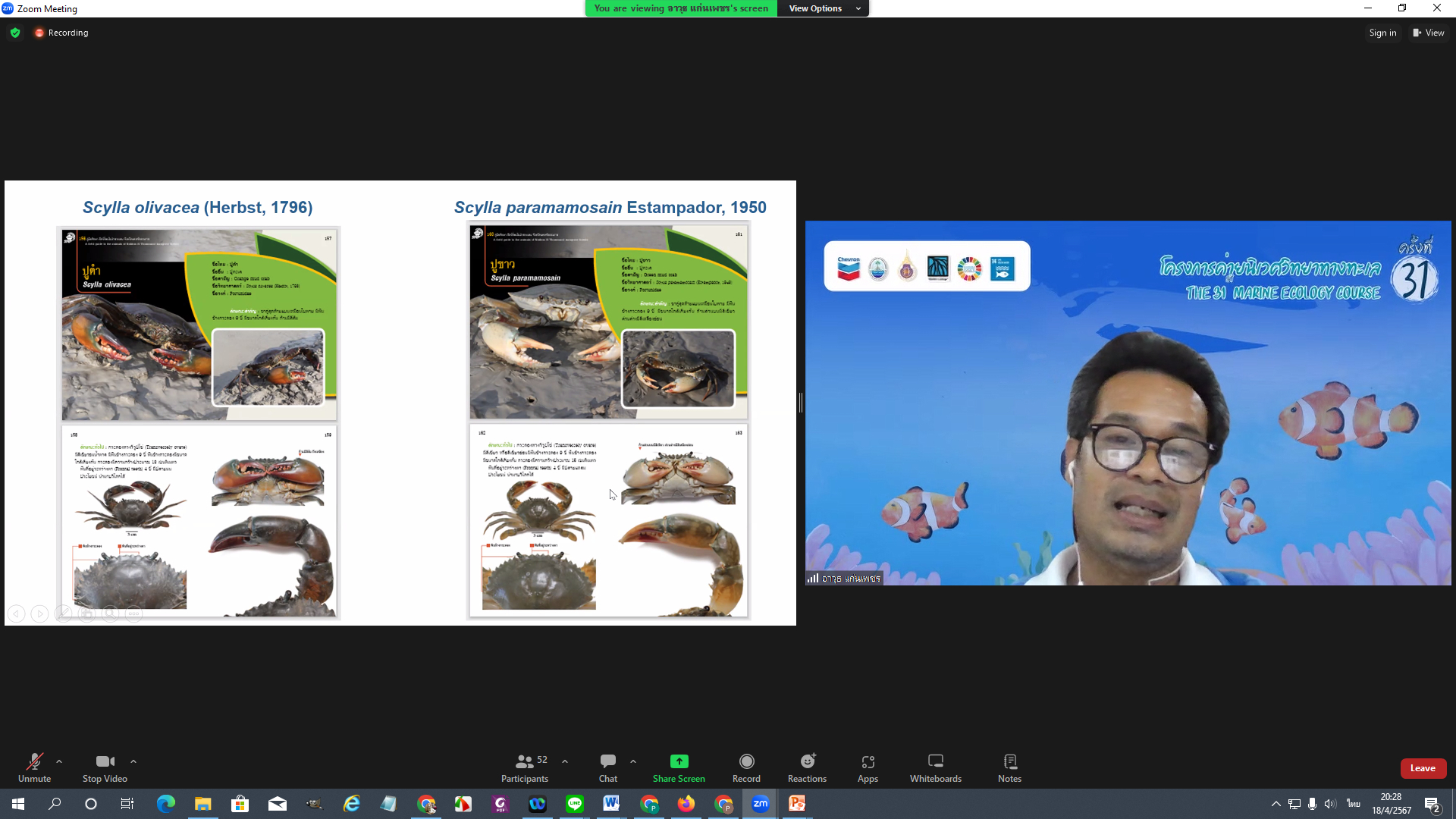1456x819 pixels.
Task: Open the Chat panel
Action: click(x=607, y=767)
